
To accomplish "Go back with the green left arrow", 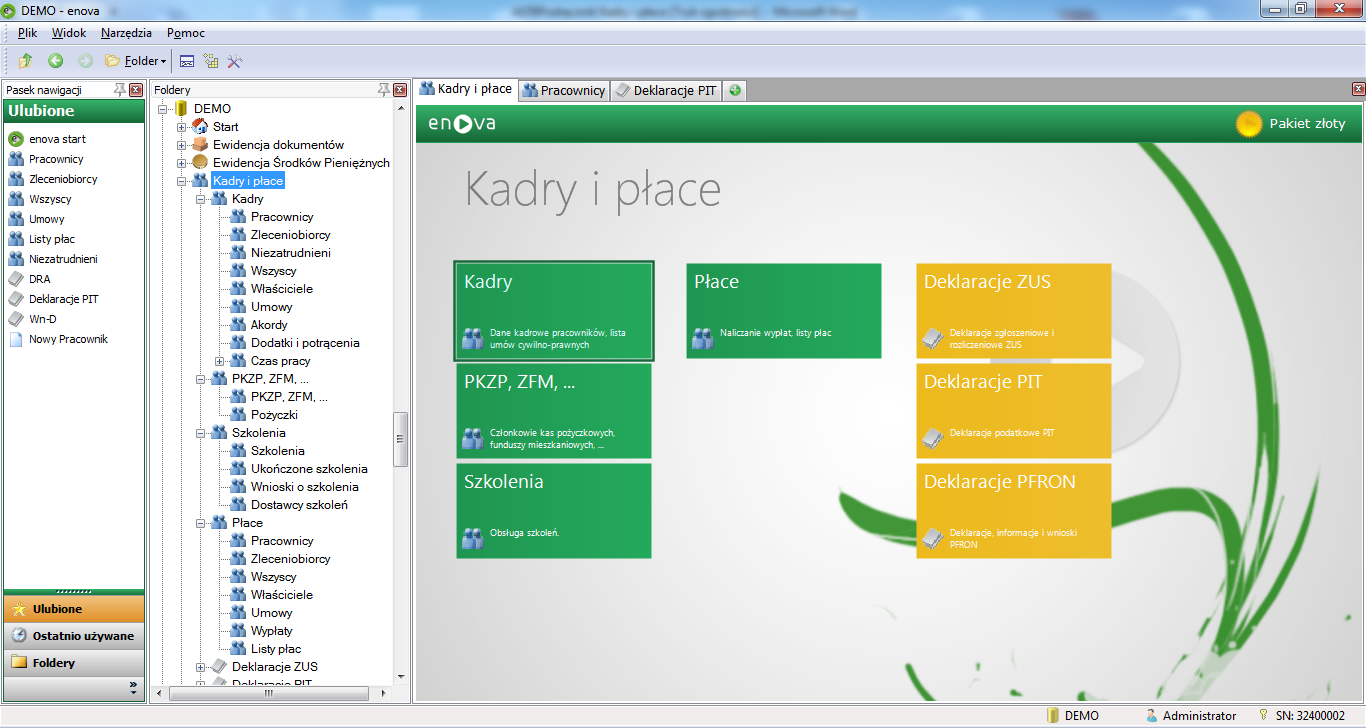I will point(56,61).
